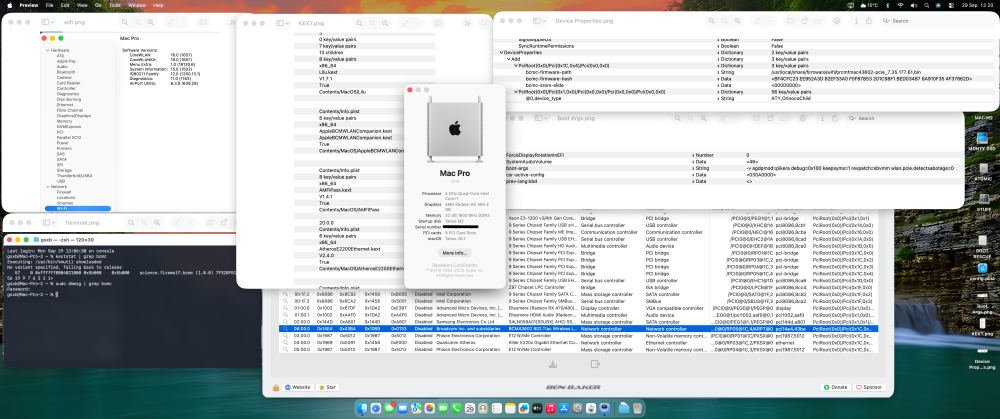Viewport: 1000px width, 419px height.
Task: Select the Samsung Electronics Co Ltd row
Action: click(578, 321)
